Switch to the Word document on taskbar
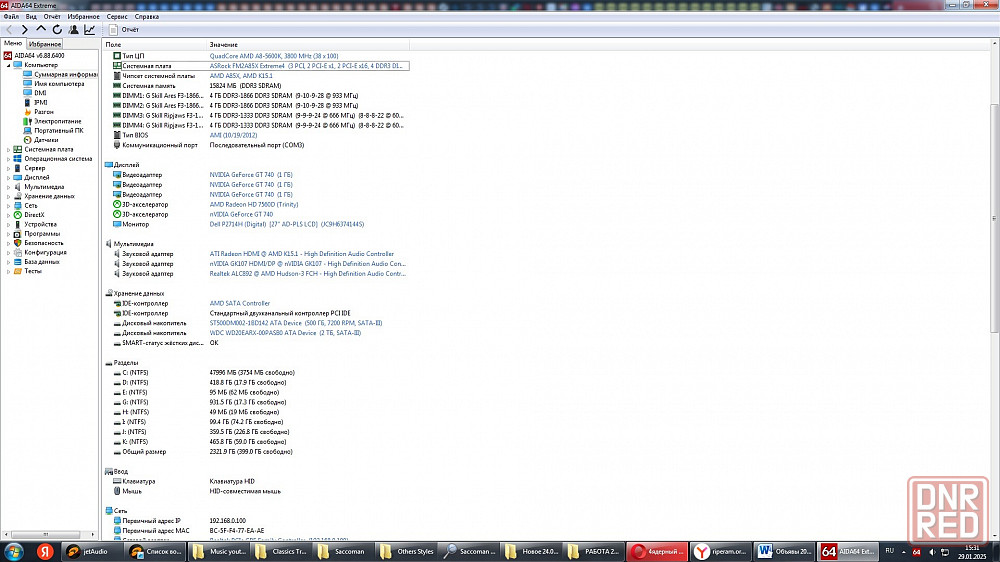 [784, 552]
